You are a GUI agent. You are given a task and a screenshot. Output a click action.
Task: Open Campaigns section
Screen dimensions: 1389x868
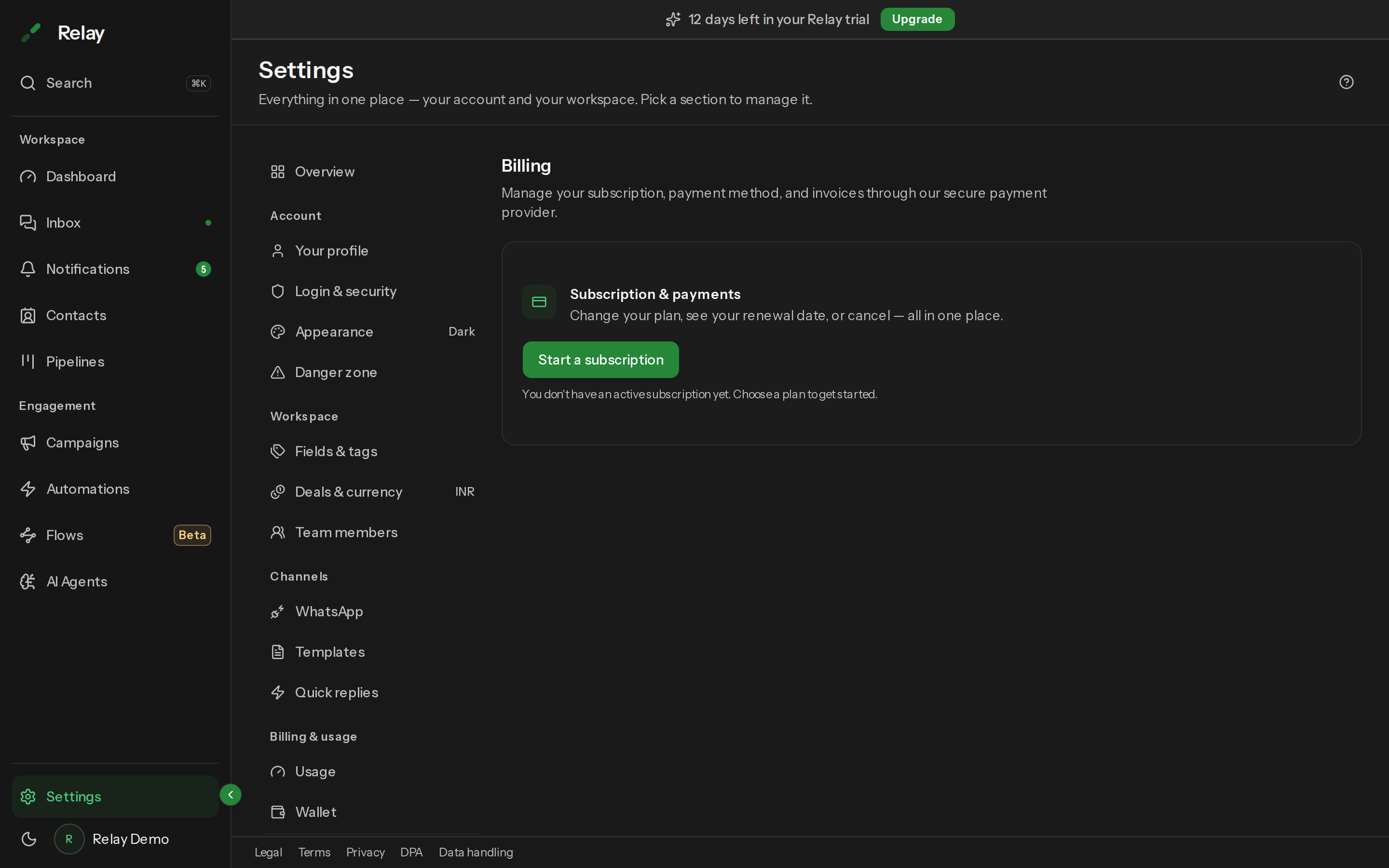point(115,443)
